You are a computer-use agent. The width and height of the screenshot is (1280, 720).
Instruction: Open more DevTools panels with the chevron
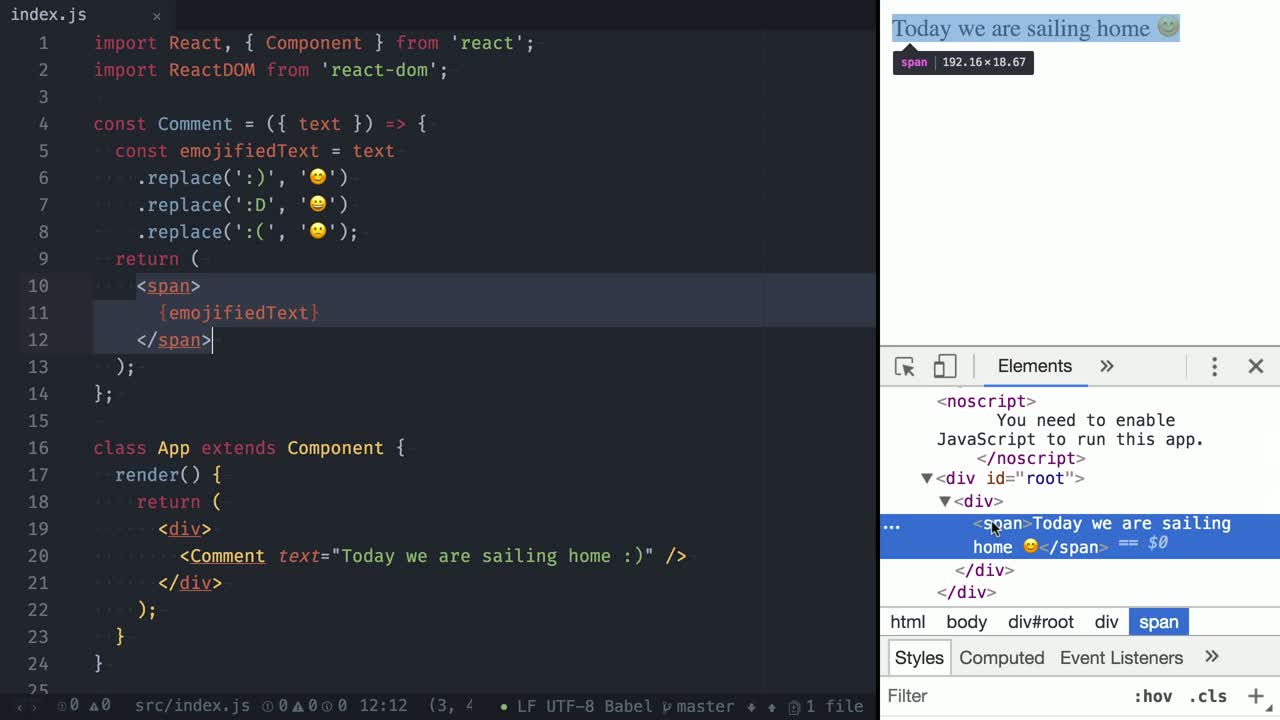point(1106,366)
